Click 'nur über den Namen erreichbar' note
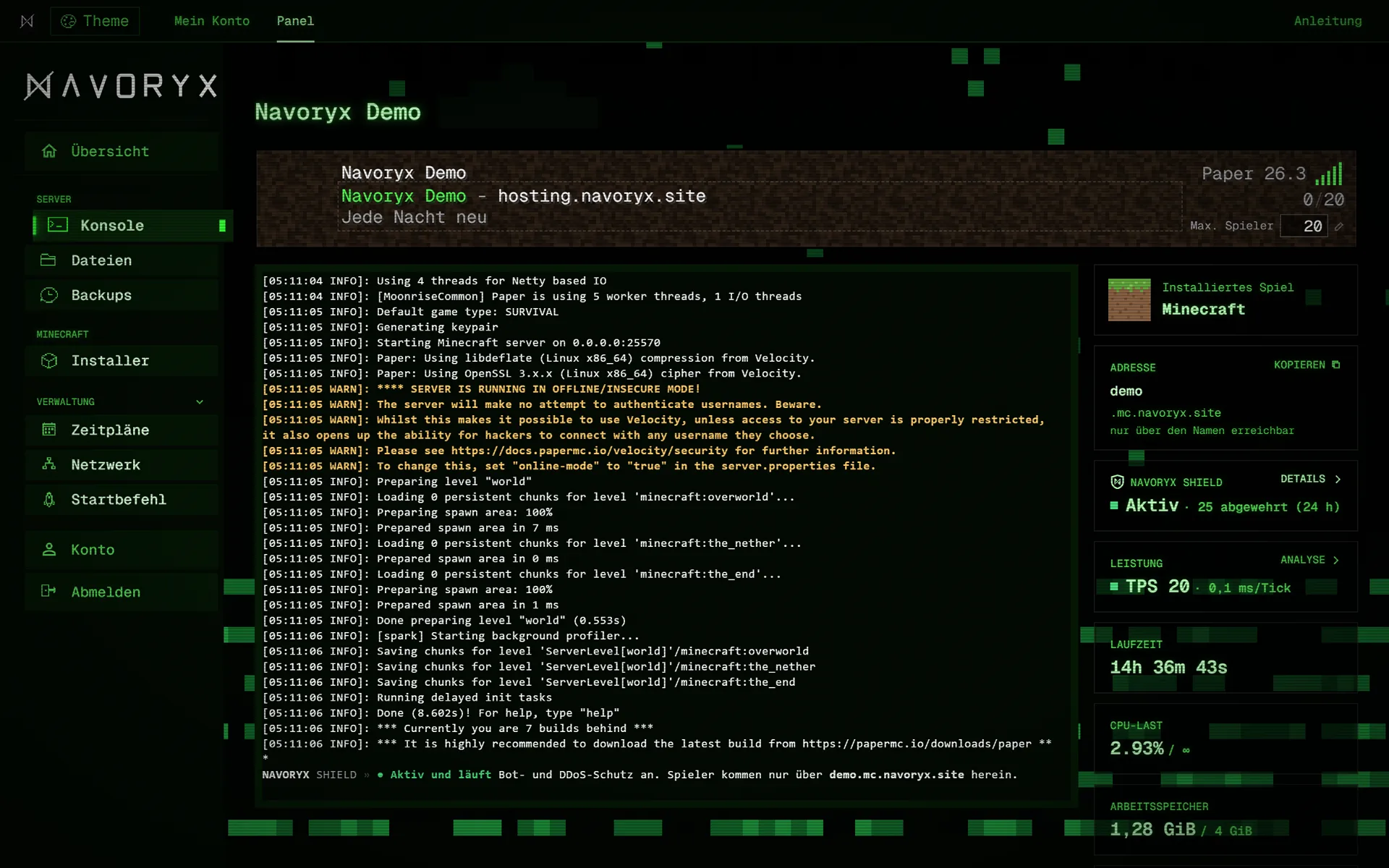The width and height of the screenshot is (1389, 868). [1202, 430]
